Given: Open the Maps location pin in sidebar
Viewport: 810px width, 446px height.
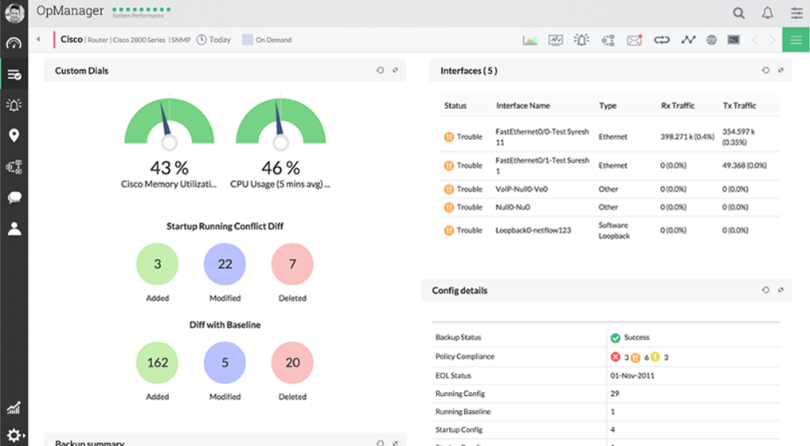Looking at the screenshot, I should point(14,136).
